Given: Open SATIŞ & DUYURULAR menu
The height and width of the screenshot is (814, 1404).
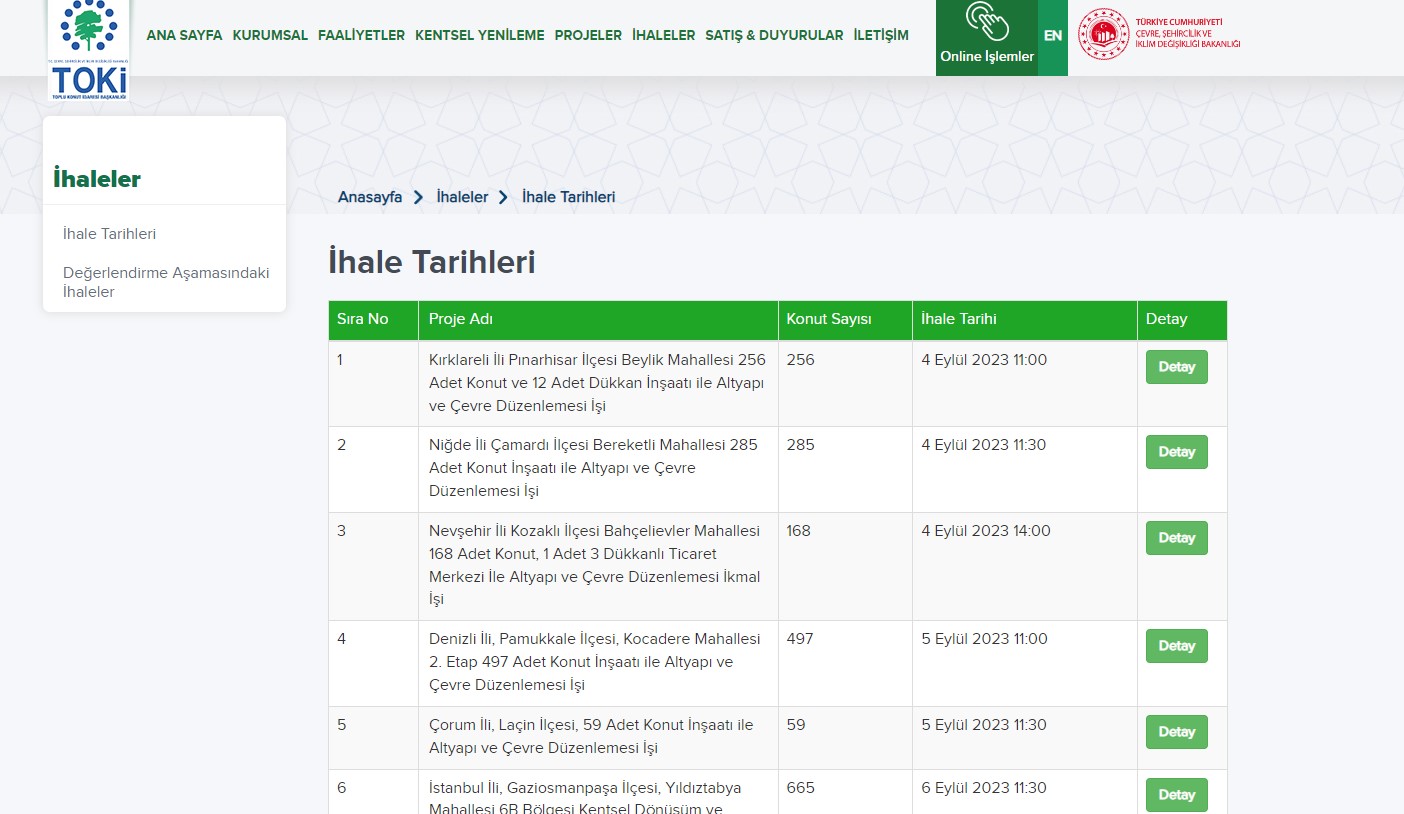Looking at the screenshot, I should coord(774,36).
